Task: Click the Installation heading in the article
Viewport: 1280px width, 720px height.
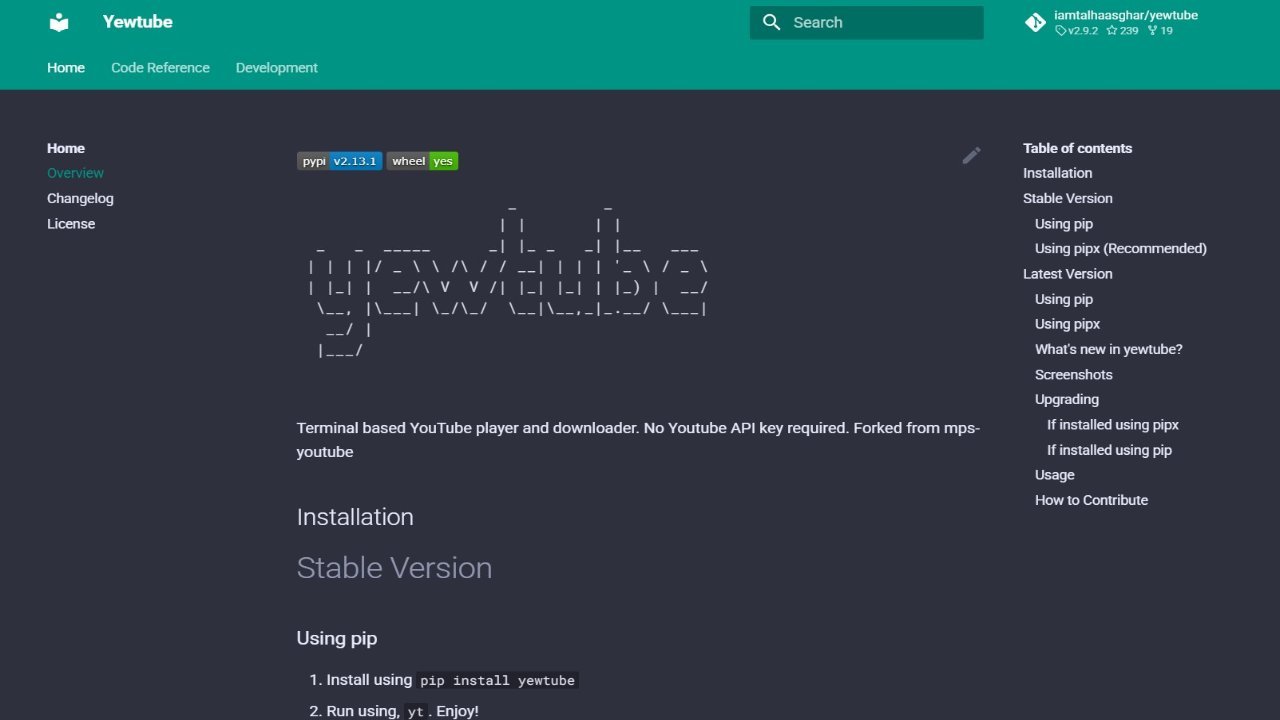Action: [x=355, y=517]
